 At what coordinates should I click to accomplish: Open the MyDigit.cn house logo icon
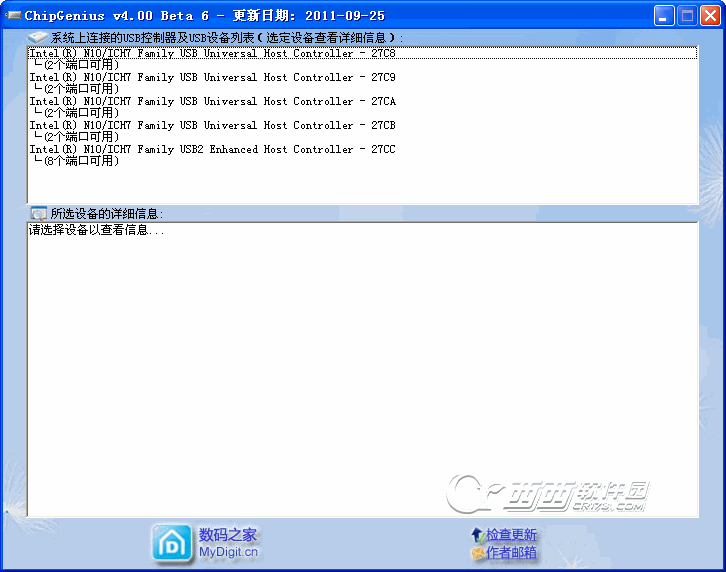[x=172, y=544]
